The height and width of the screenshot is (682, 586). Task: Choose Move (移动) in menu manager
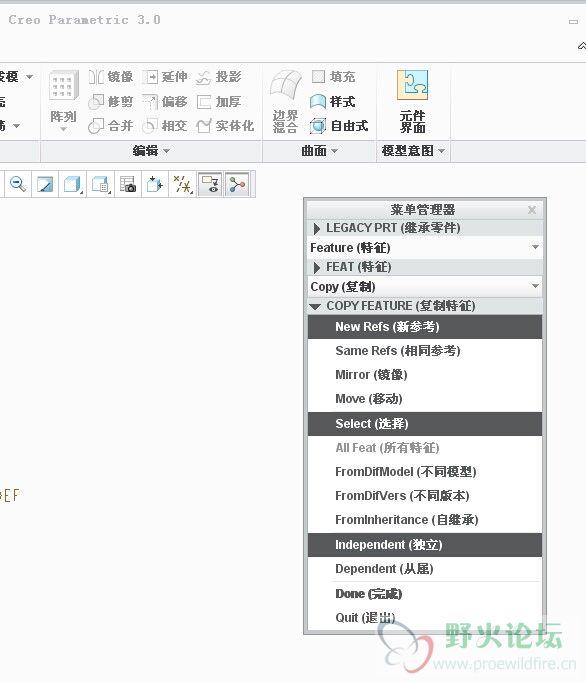(425, 399)
